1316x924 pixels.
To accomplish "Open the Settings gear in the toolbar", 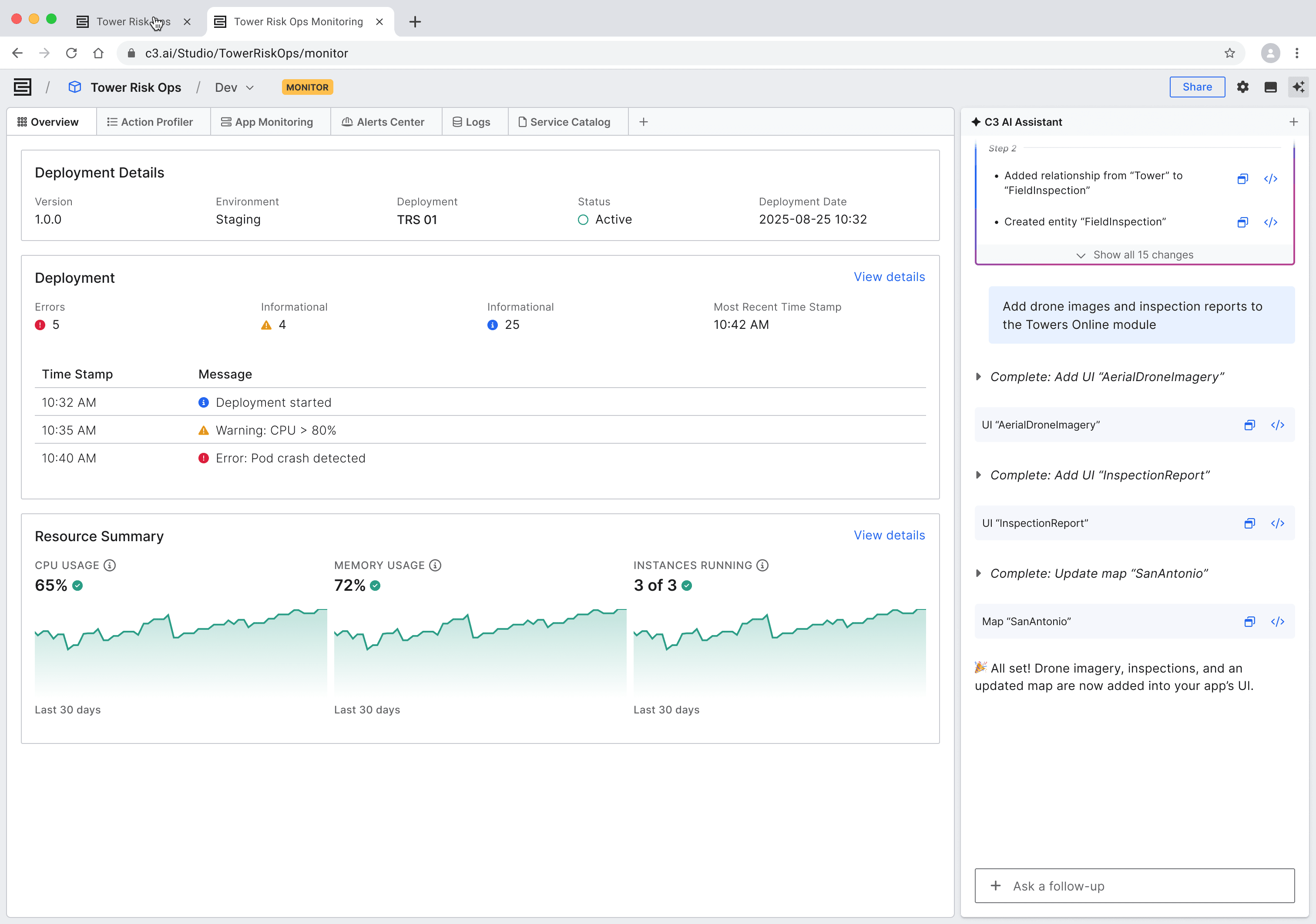I will (x=1242, y=87).
